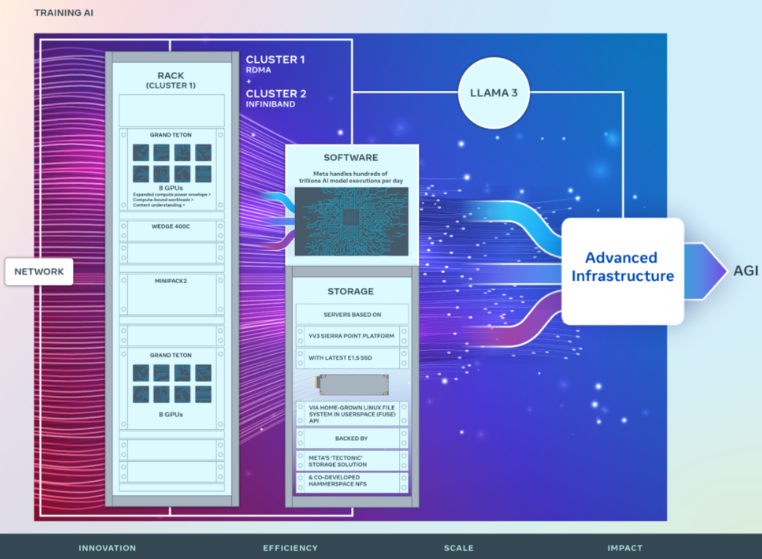The width and height of the screenshot is (762, 559).
Task: Click the SOFTWARE heading
Action: (351, 157)
